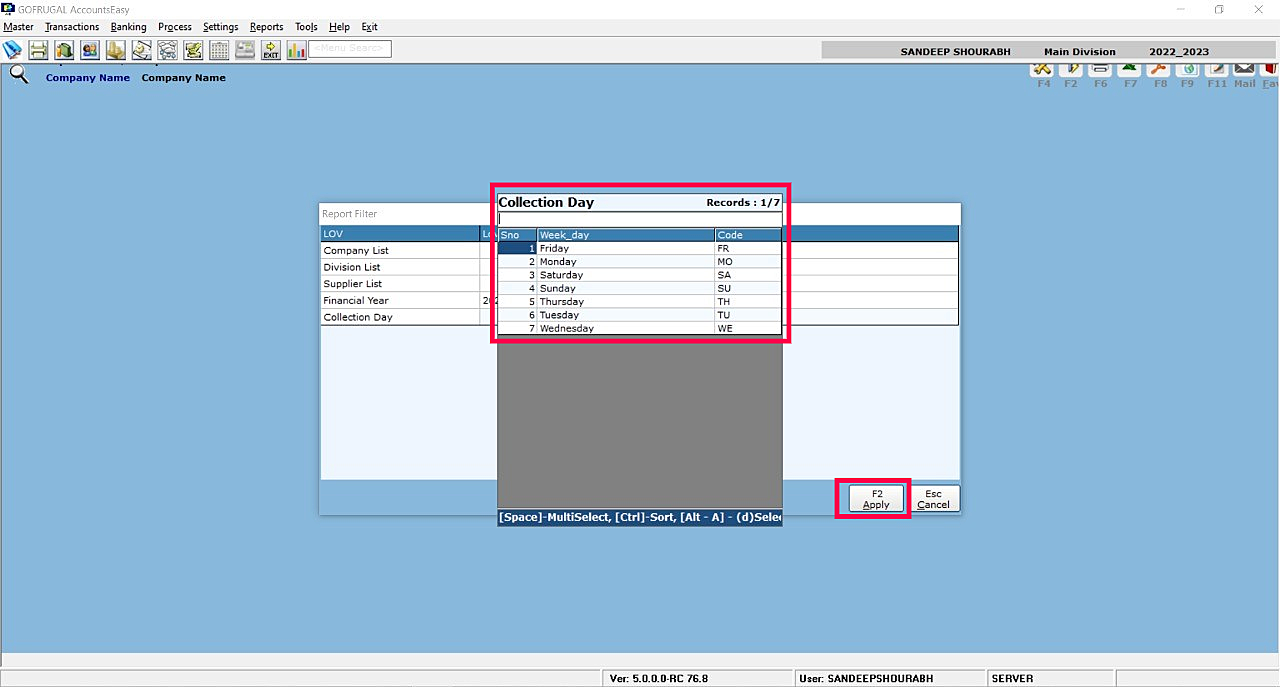This screenshot has height=687, width=1280.
Task: Open the bar chart reports icon
Action: [297, 50]
